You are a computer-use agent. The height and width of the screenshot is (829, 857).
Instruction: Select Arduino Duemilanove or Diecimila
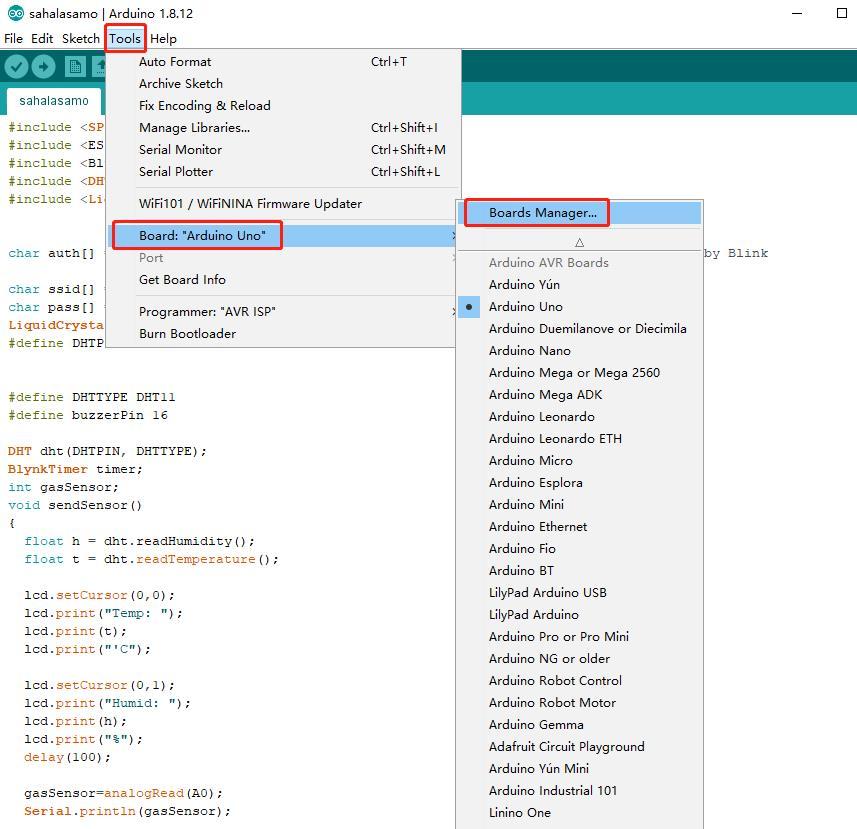pos(579,328)
